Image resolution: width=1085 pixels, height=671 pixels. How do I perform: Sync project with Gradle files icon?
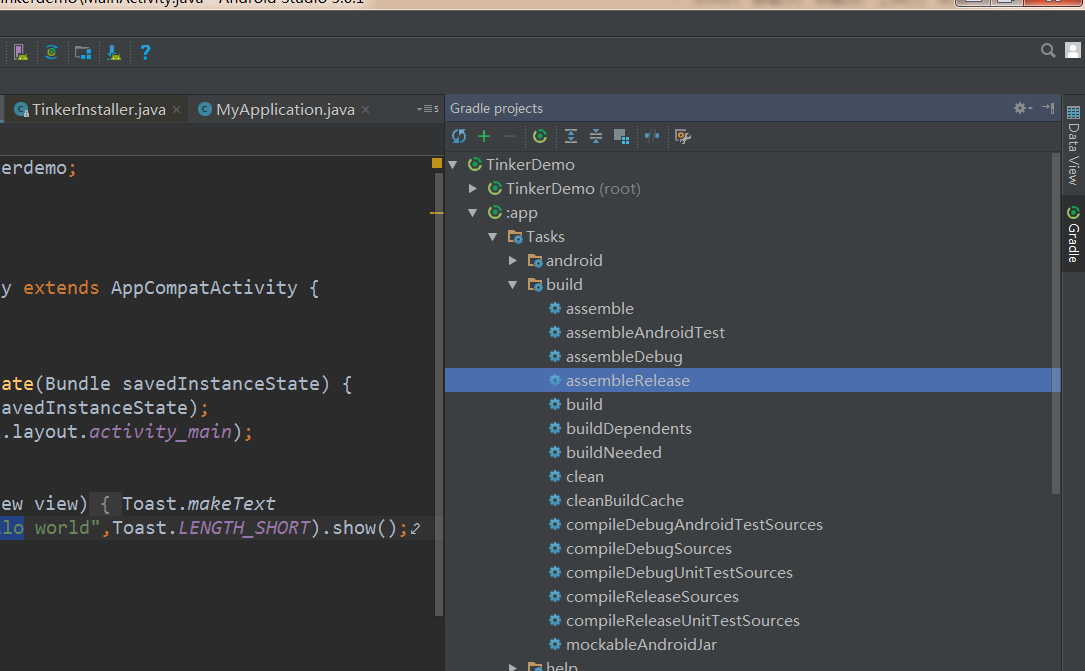pyautogui.click(x=51, y=52)
